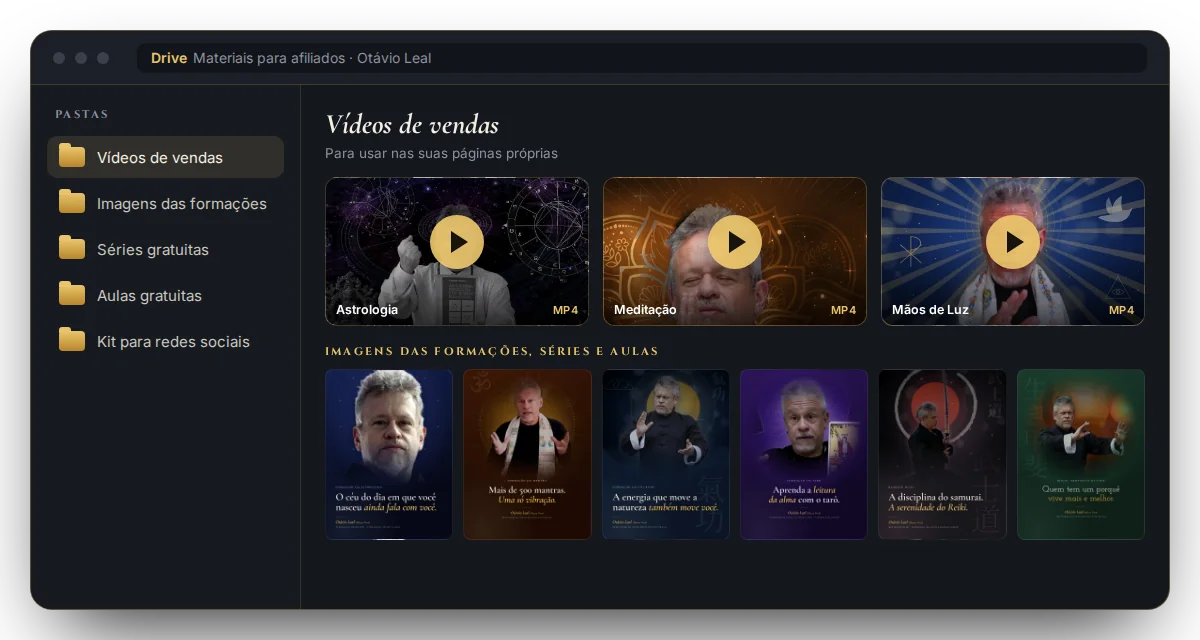1200x640 pixels.
Task: Open the tarô 'leitura da alma' image
Action: [x=804, y=455]
